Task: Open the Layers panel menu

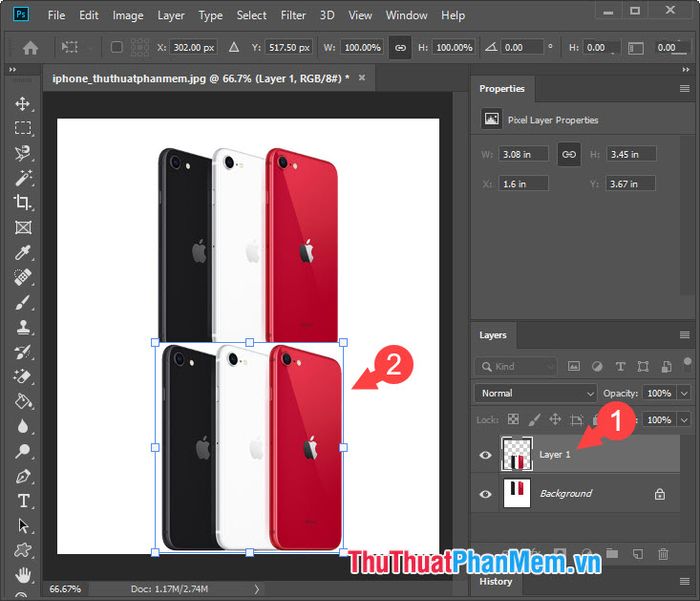Action: 684,335
